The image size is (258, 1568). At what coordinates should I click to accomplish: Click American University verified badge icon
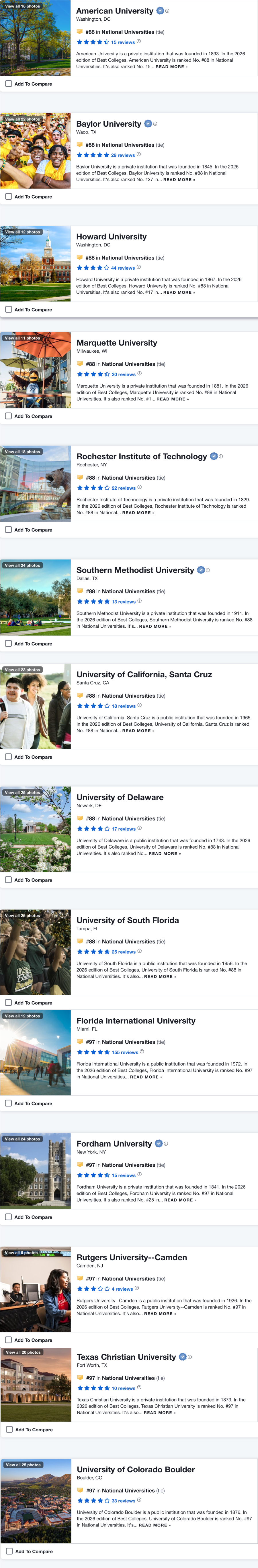(160, 11)
